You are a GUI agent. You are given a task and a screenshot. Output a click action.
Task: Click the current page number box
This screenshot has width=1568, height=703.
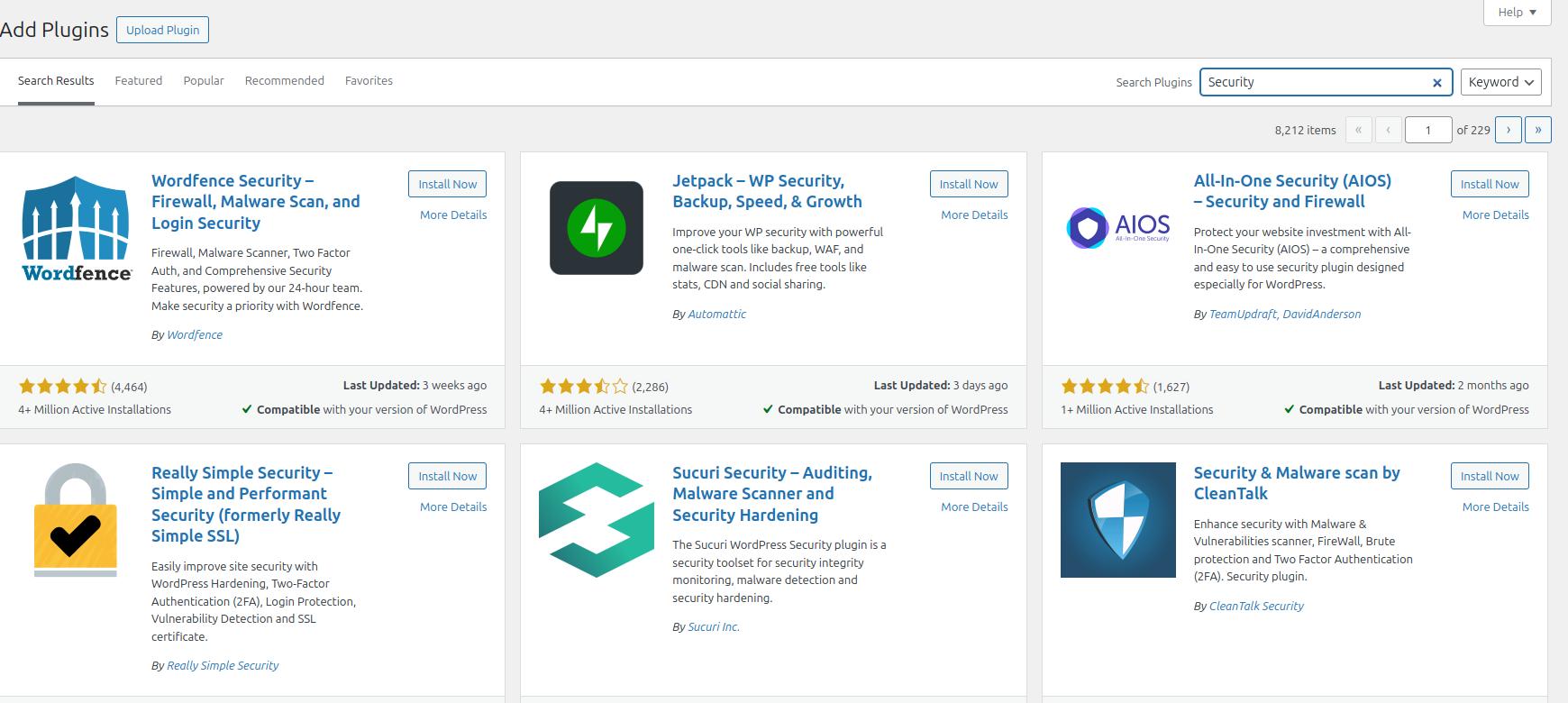pos(1427,130)
